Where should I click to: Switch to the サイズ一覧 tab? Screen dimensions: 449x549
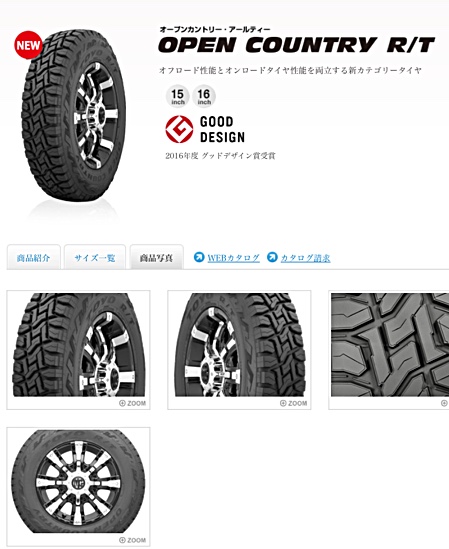95,257
